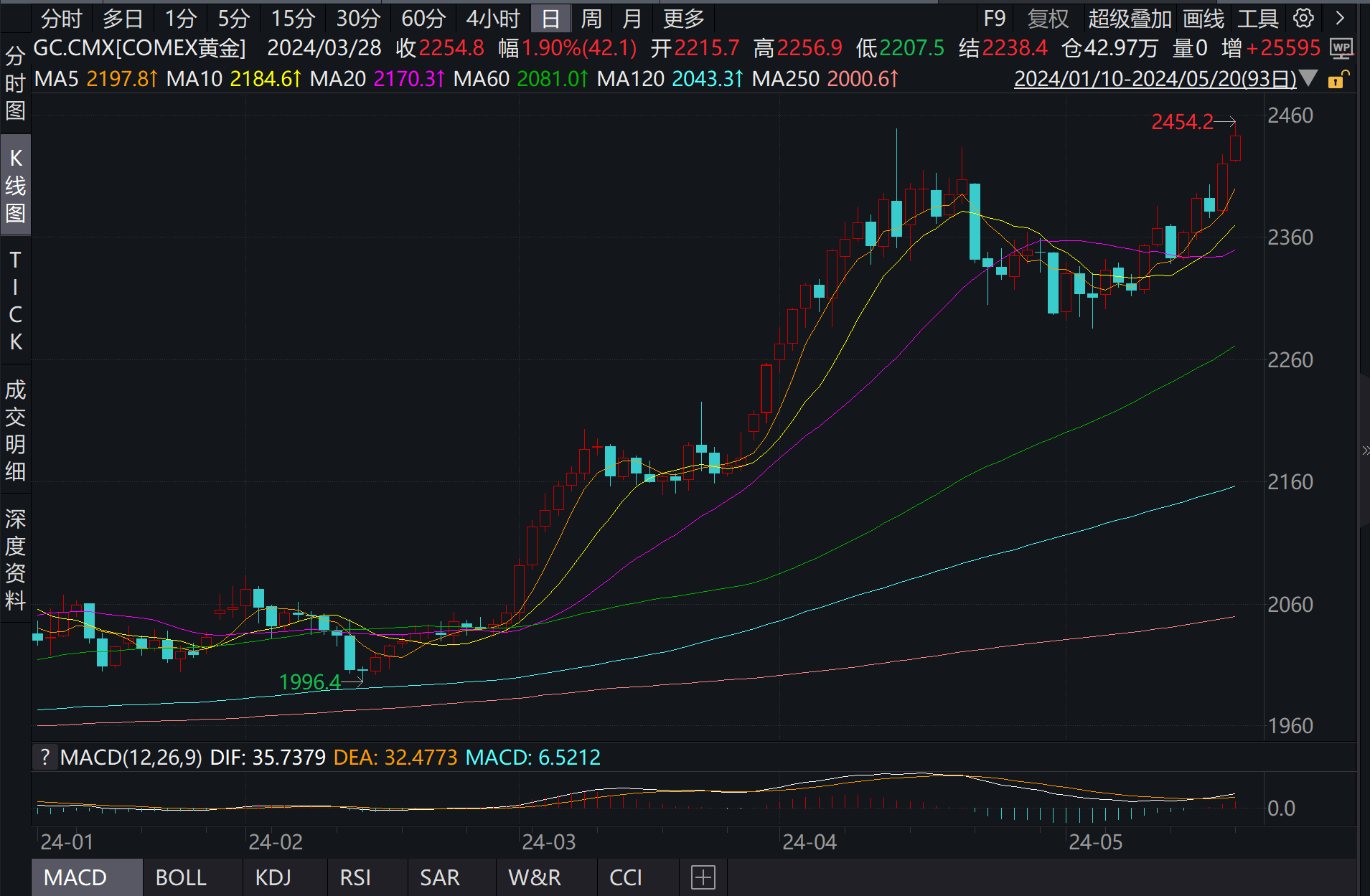Toggle the 复权 price adjustment option
This screenshot has width=1370, height=896.
coord(1048,18)
